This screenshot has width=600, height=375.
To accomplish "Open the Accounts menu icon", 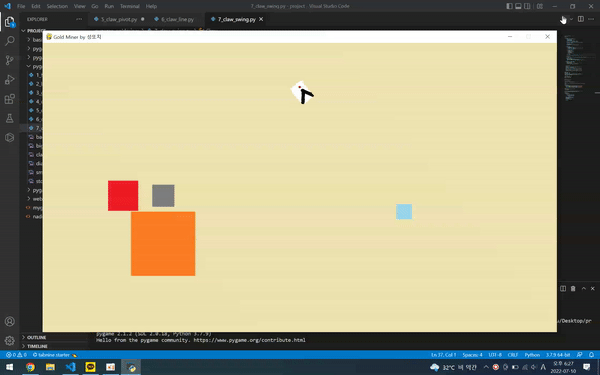I will tap(10, 321).
